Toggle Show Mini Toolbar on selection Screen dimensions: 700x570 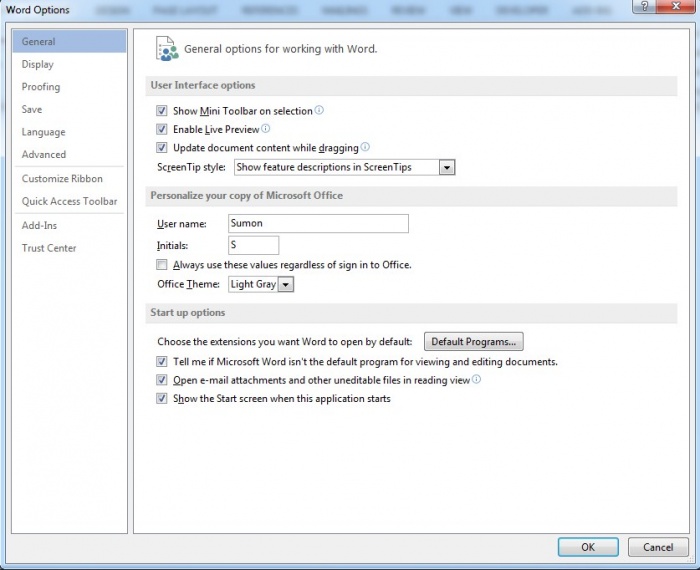(x=162, y=111)
